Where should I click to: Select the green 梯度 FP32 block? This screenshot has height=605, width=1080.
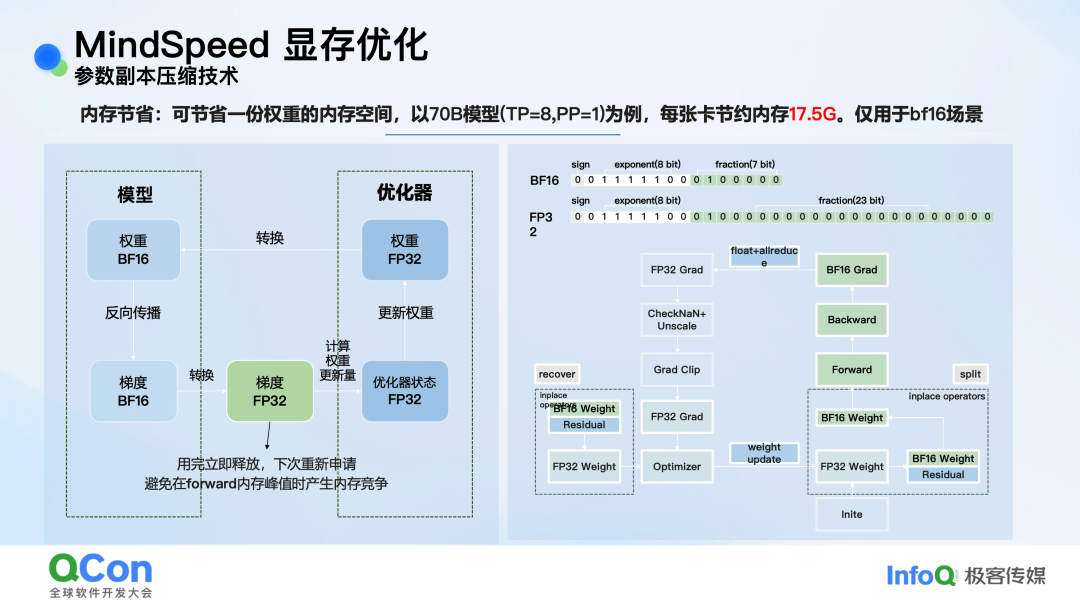pyautogui.click(x=269, y=391)
